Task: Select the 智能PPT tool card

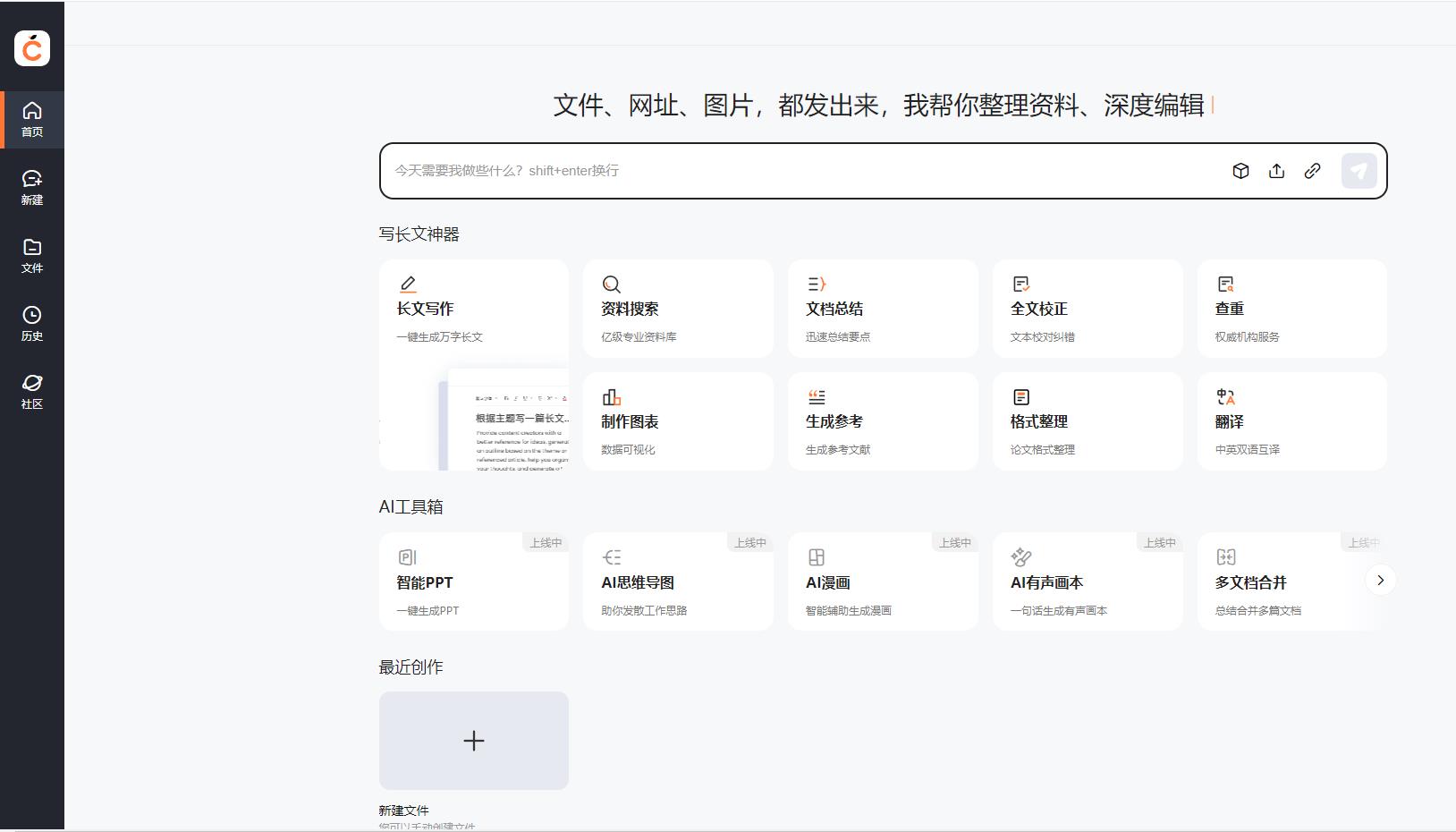Action: (473, 582)
